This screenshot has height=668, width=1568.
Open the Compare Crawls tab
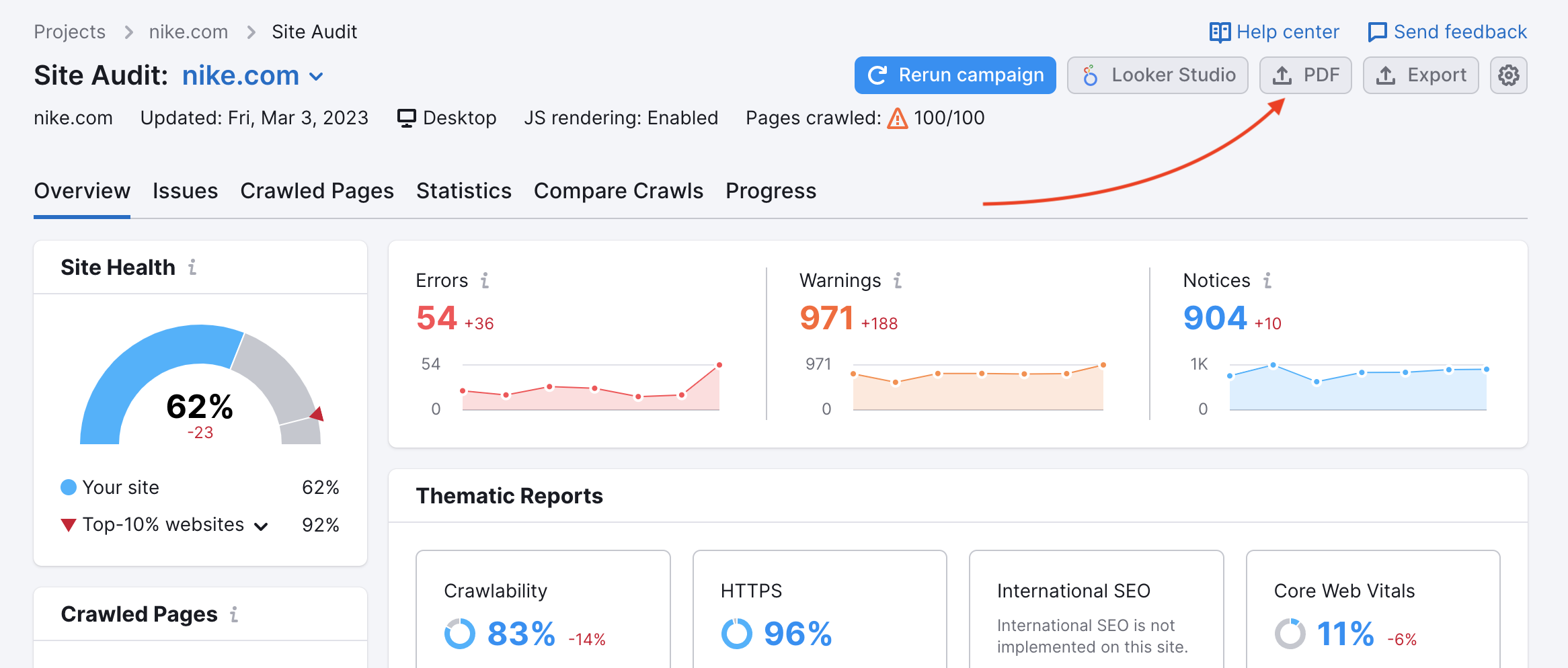619,191
